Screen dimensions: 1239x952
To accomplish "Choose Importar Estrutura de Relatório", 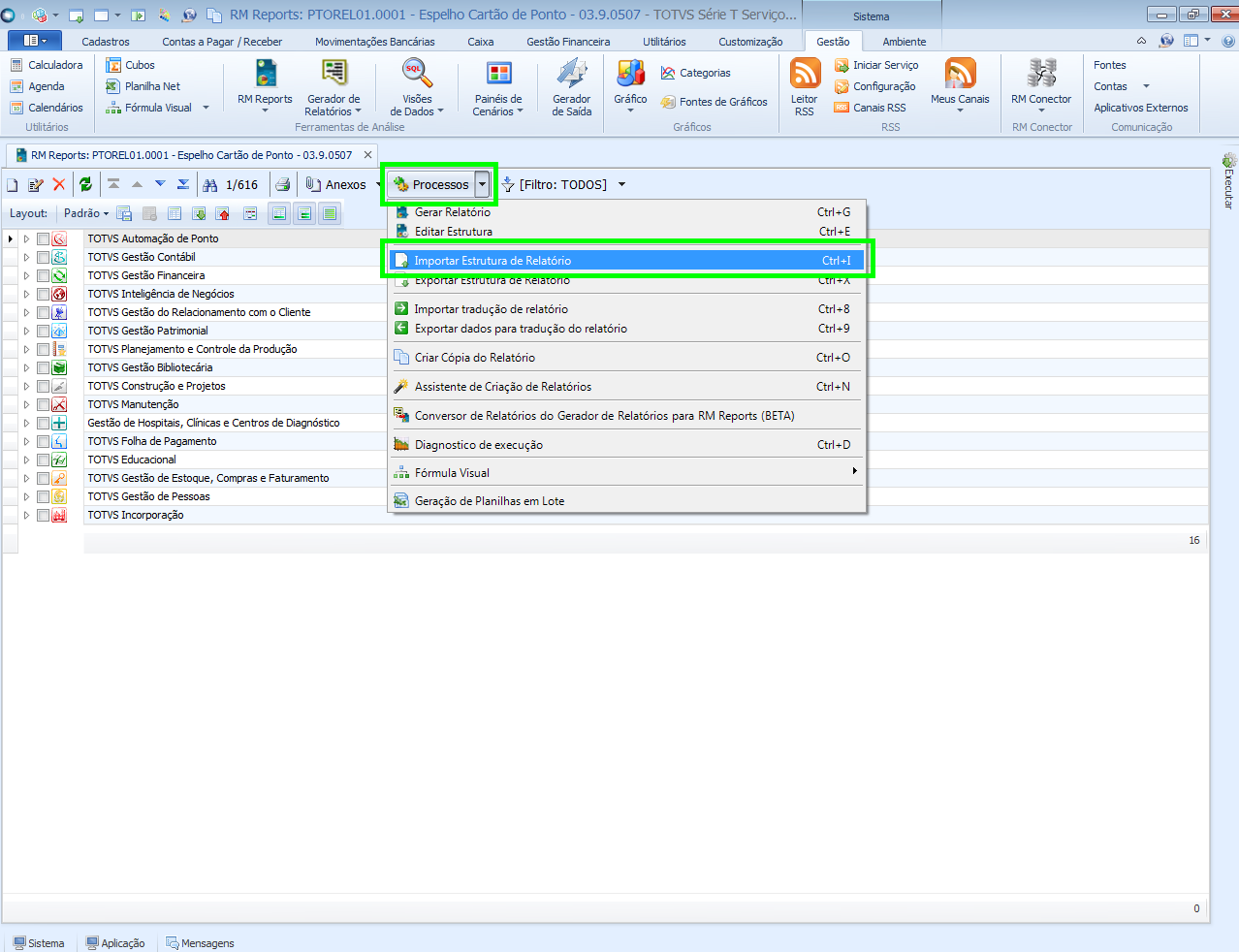I will pyautogui.click(x=626, y=261).
